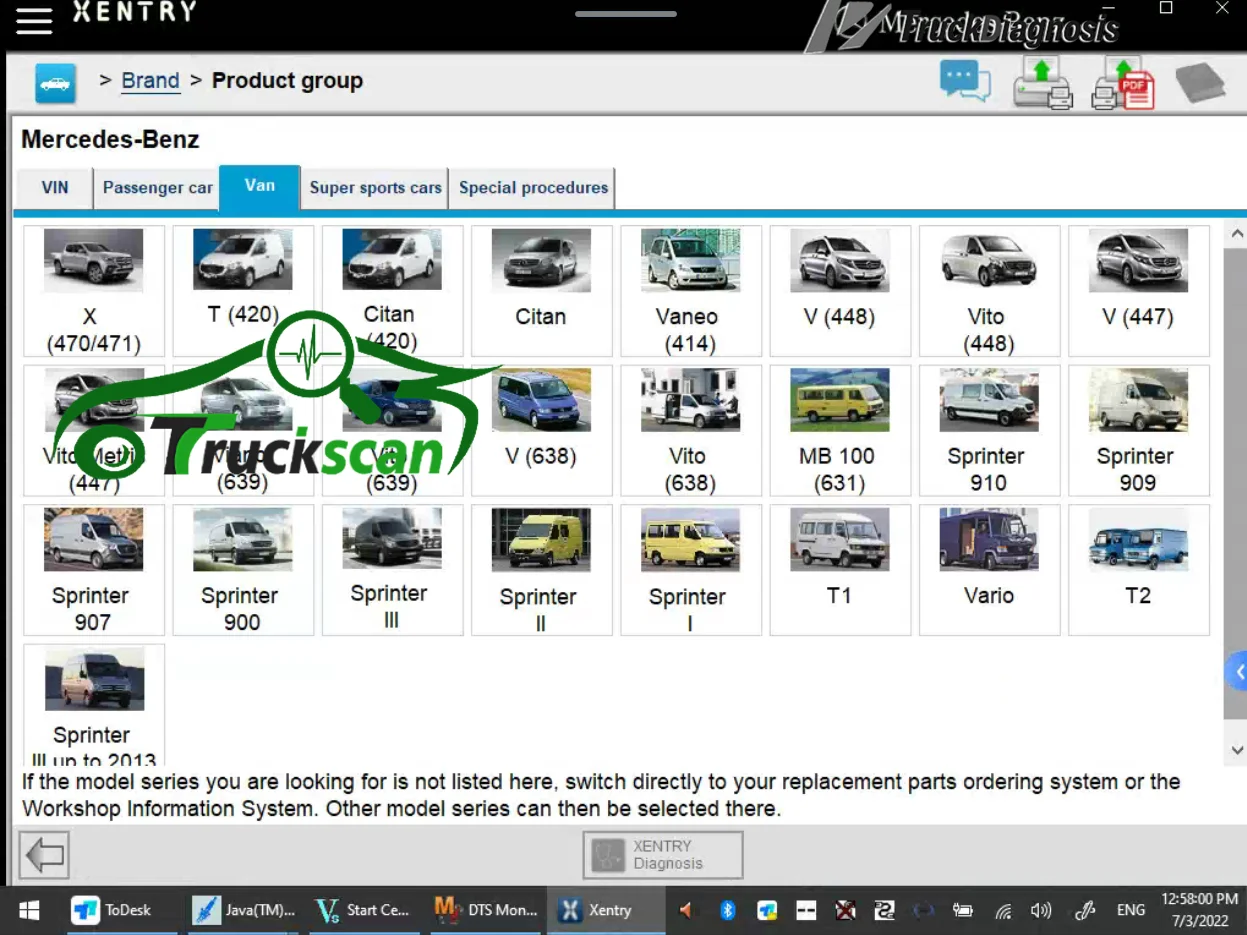
Task: Pick Sprinter III up to 2013 tile
Action: [94, 705]
